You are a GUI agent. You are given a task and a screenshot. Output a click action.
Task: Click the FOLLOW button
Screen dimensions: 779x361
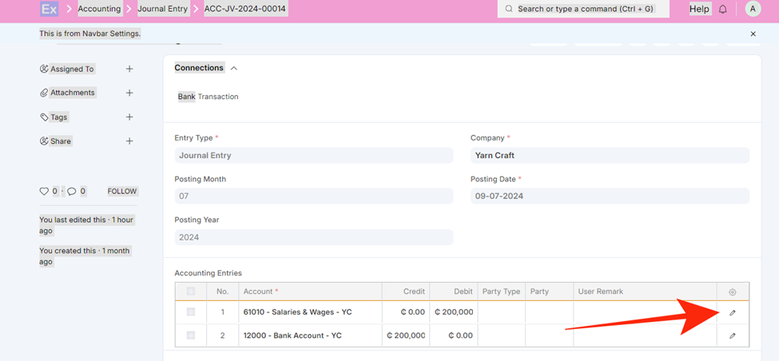[x=122, y=191]
